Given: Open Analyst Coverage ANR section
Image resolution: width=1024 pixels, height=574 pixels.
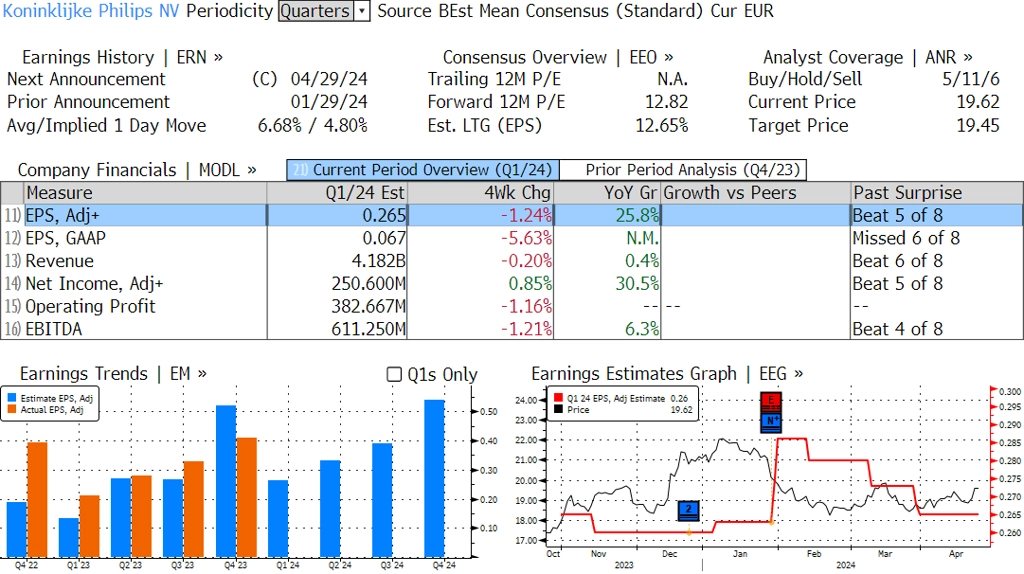Looking at the screenshot, I should pyautogui.click(x=867, y=57).
